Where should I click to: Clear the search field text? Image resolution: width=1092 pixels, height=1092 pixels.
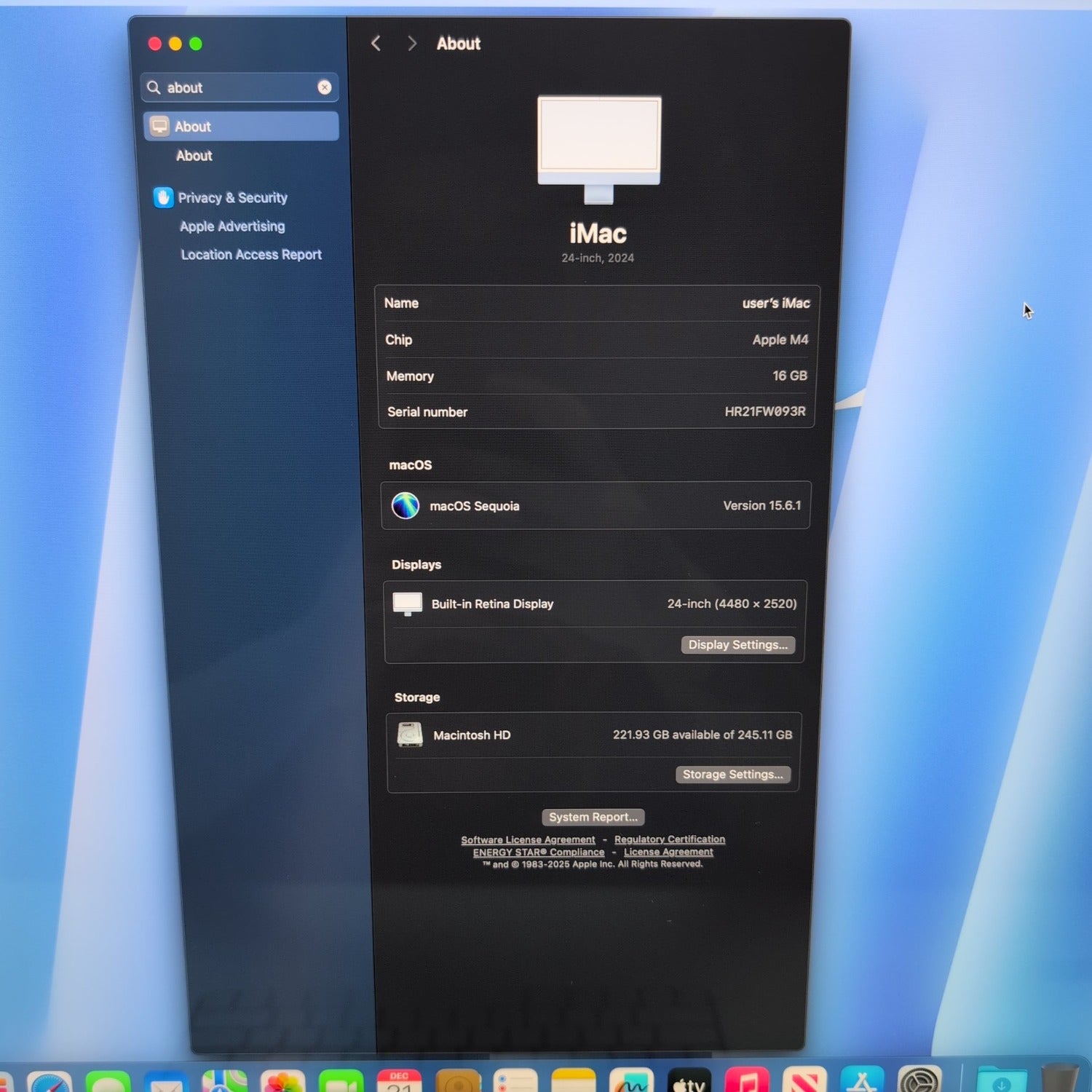pos(324,87)
